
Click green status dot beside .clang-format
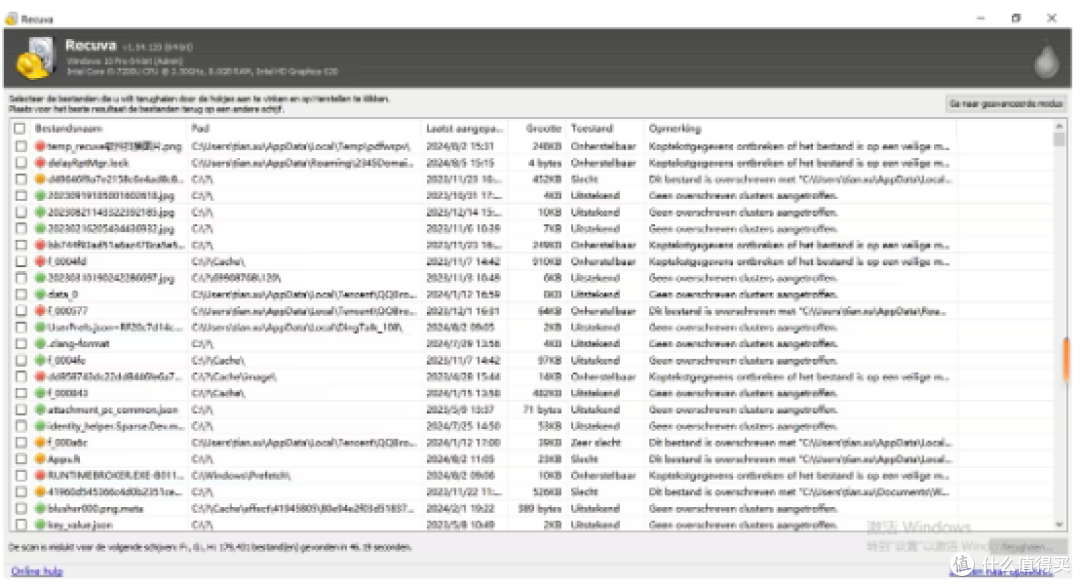[x=41, y=344]
